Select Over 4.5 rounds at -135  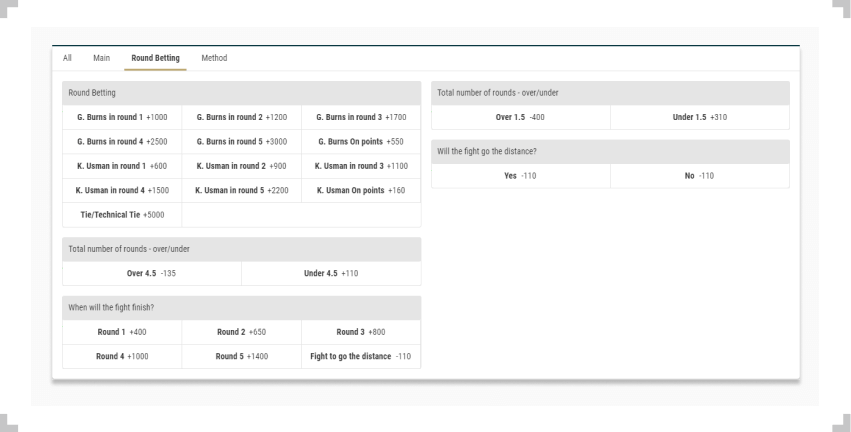[x=152, y=274]
